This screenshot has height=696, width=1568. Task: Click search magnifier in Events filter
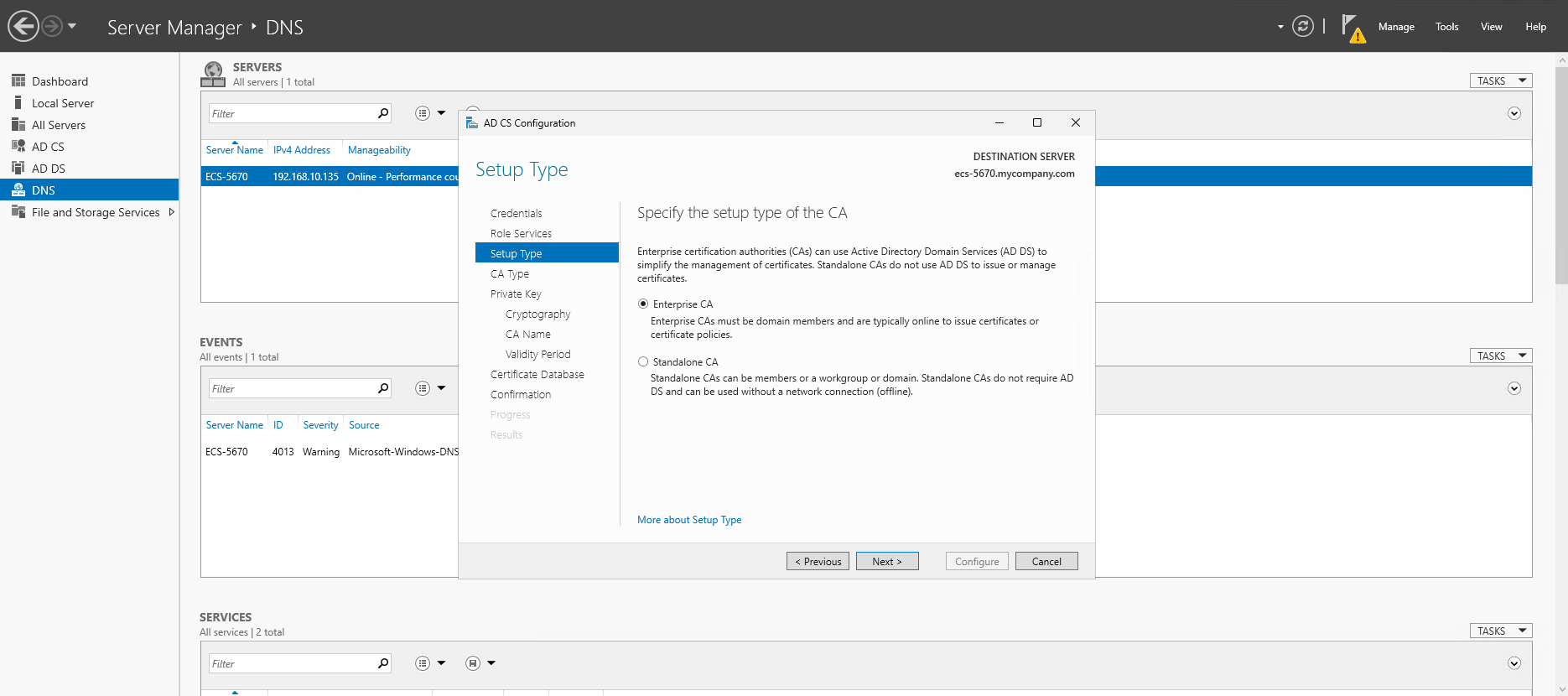coord(383,388)
